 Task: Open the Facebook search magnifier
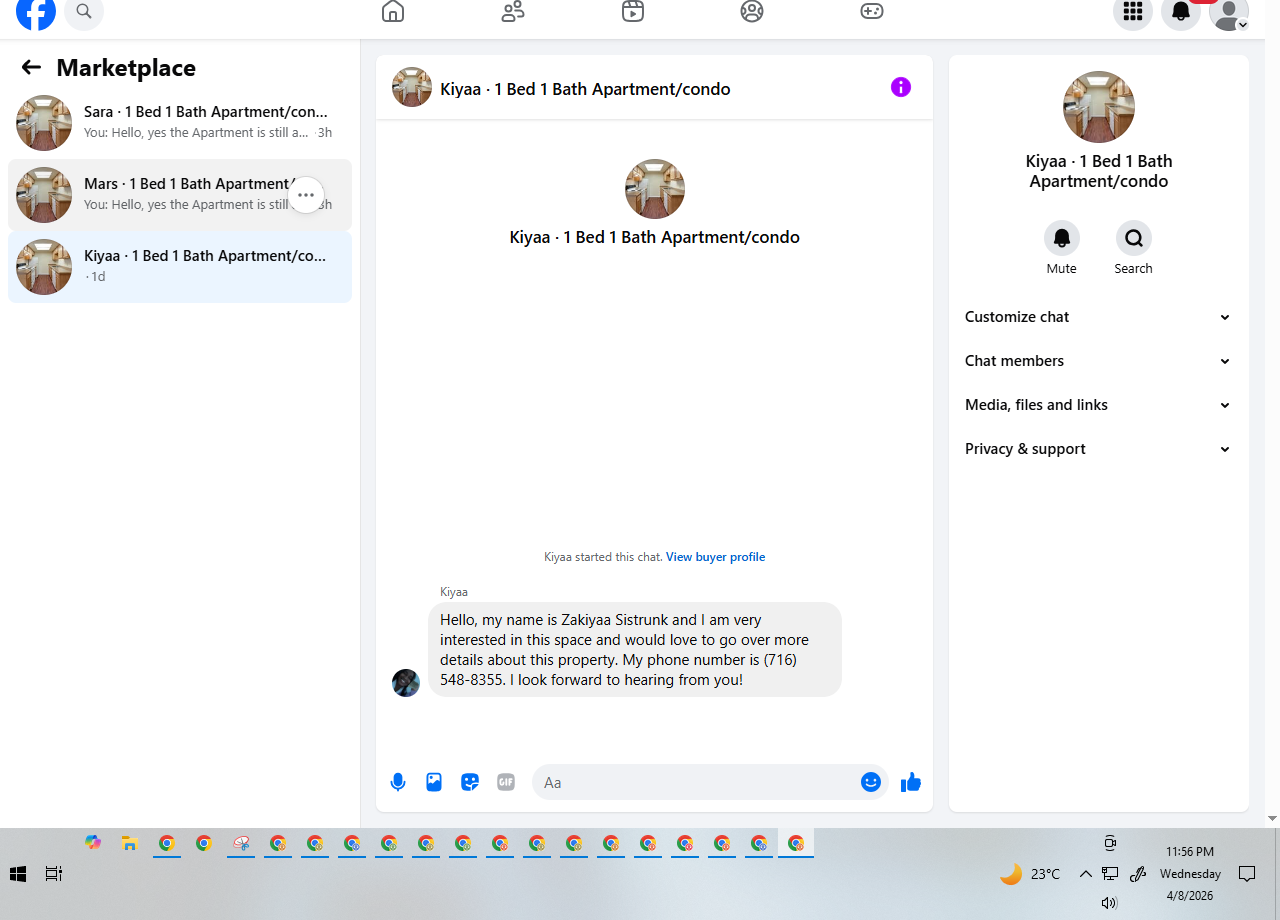[x=84, y=12]
